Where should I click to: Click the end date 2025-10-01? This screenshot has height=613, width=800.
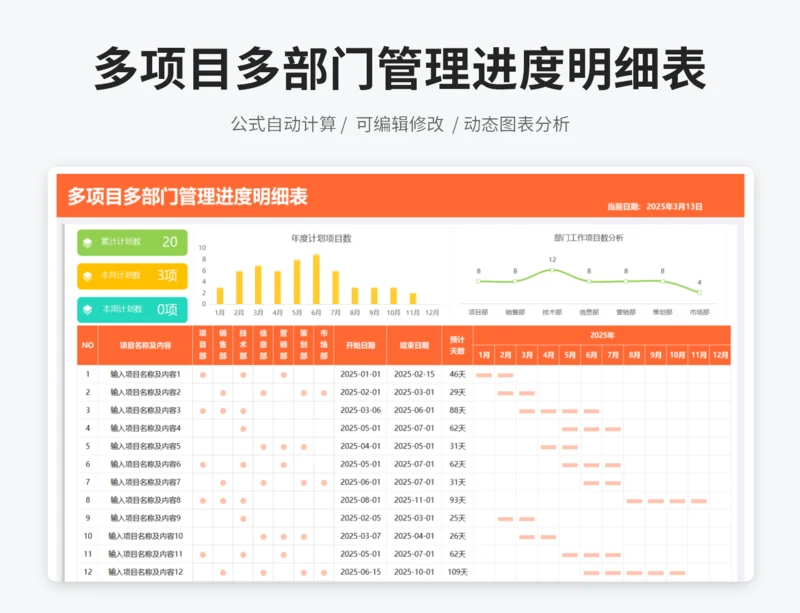click(x=414, y=572)
